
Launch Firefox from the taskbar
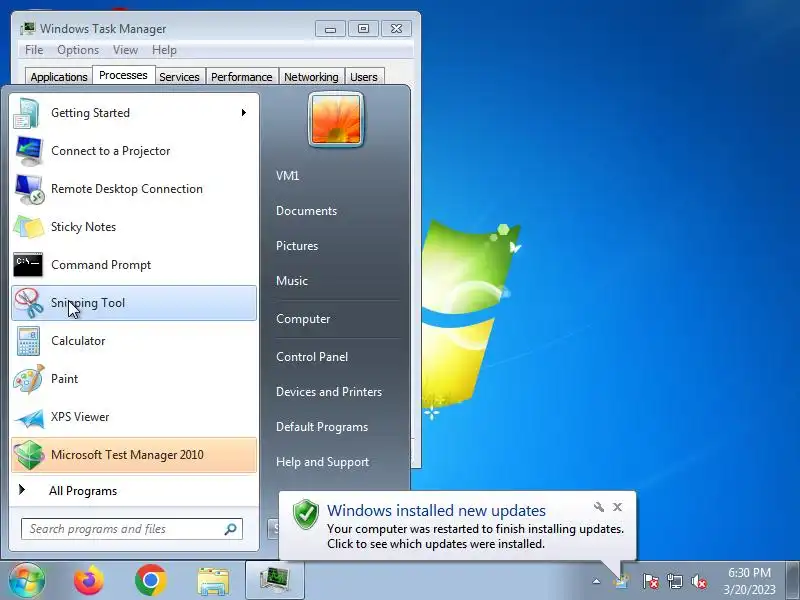pyautogui.click(x=89, y=581)
